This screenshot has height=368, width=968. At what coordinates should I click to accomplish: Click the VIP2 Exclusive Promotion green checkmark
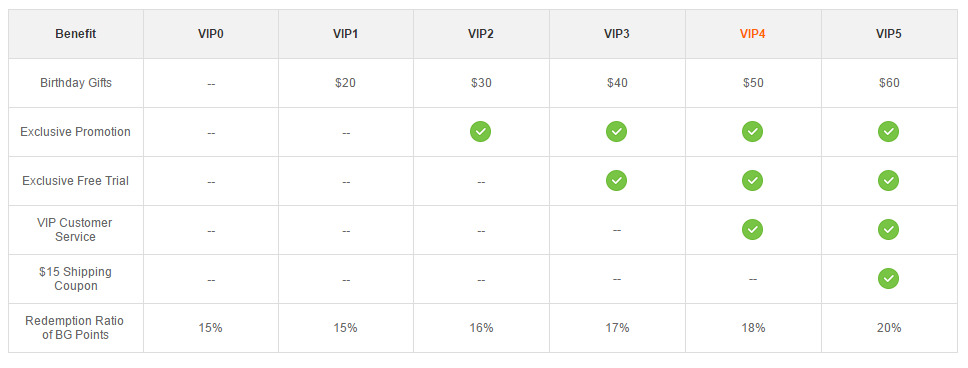click(x=481, y=132)
